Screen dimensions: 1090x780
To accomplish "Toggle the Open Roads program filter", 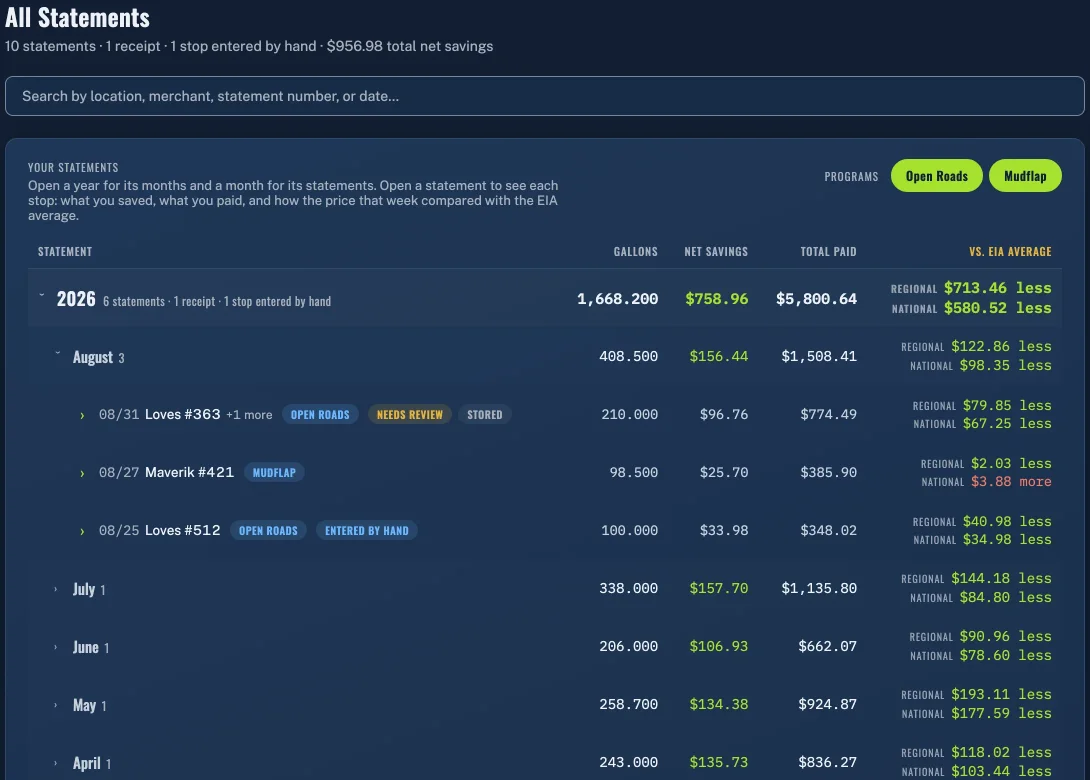I will [936, 176].
